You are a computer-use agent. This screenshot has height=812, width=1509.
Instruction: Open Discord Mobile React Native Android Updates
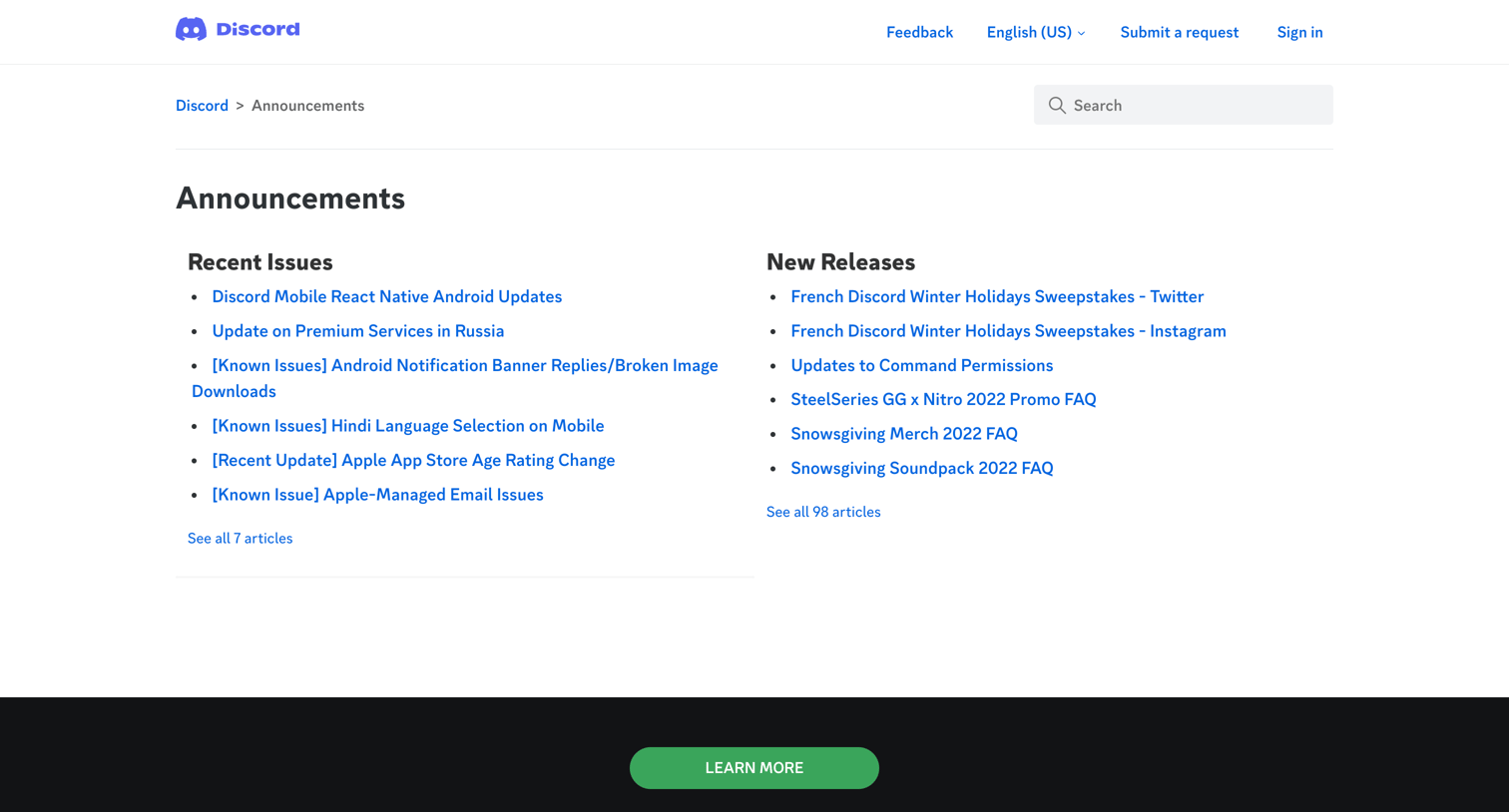(386, 296)
